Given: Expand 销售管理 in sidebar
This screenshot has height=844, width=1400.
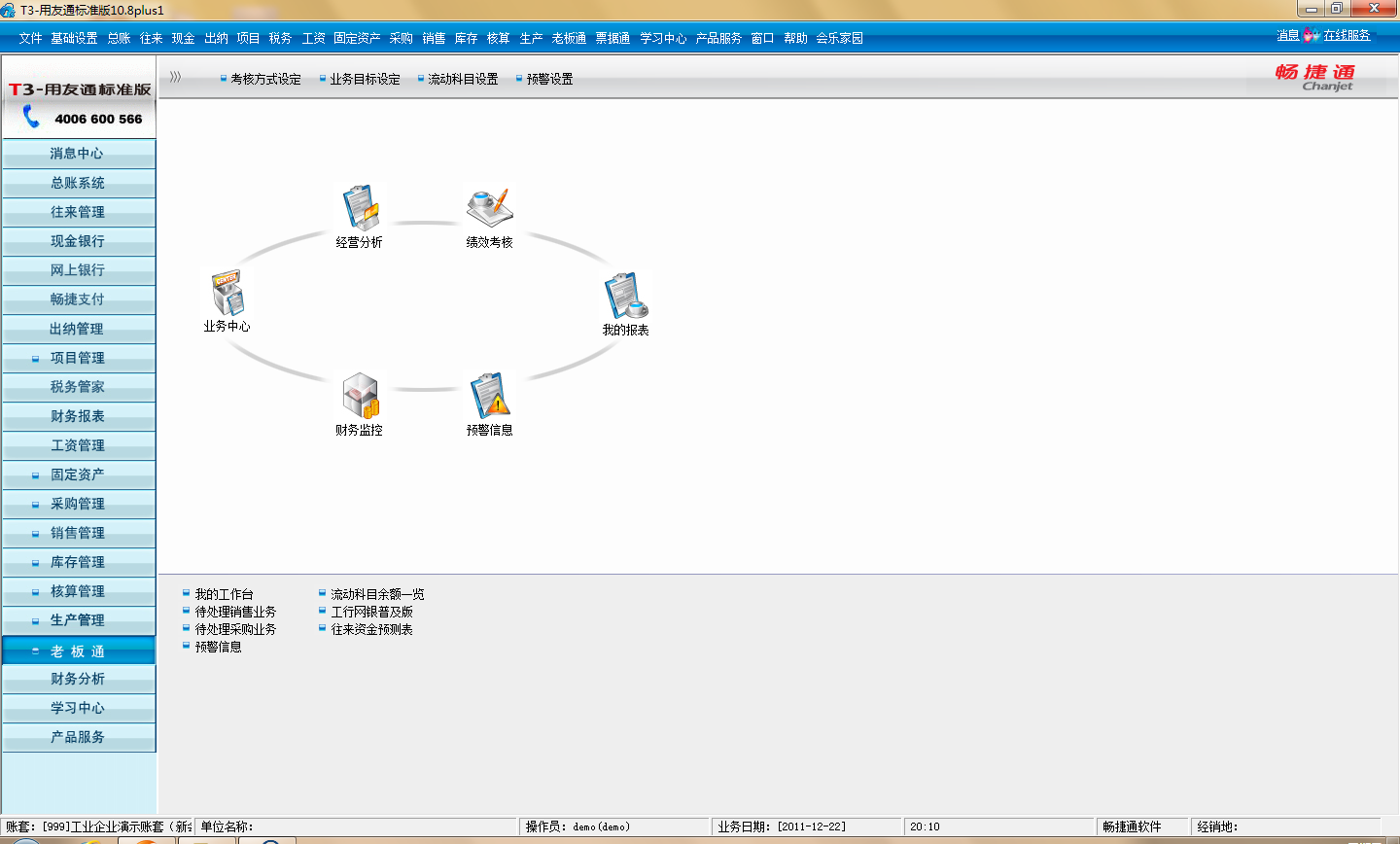Looking at the screenshot, I should coord(36,534).
